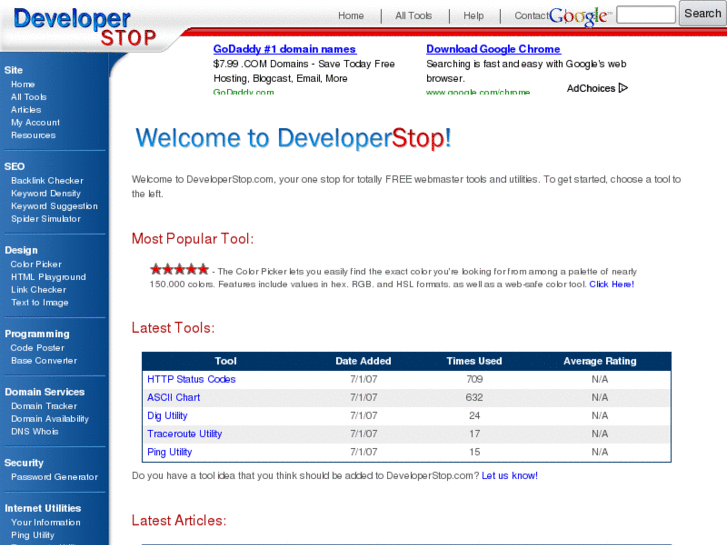Open the Keyword Density tool
The height and width of the screenshot is (545, 727).
46,193
